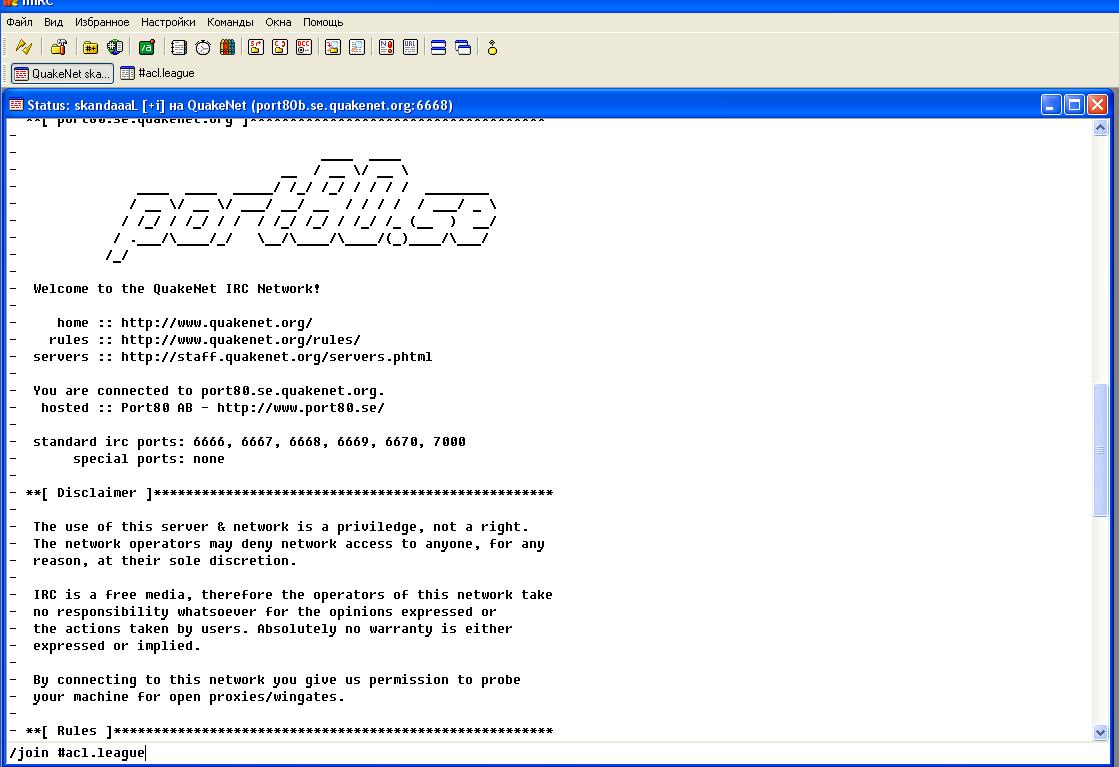Switch to the QuakeNet status switchbar button
Screen dimensions: 1119x767
pos(62,73)
